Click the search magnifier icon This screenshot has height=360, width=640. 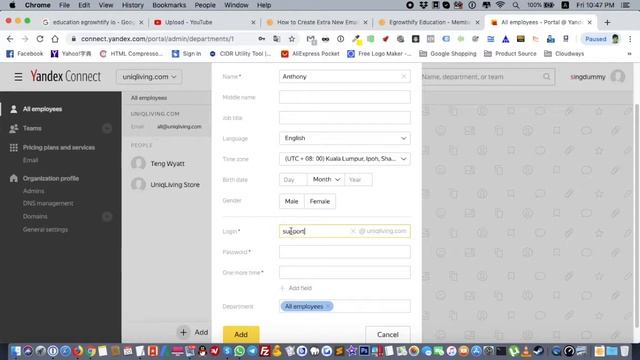547,76
